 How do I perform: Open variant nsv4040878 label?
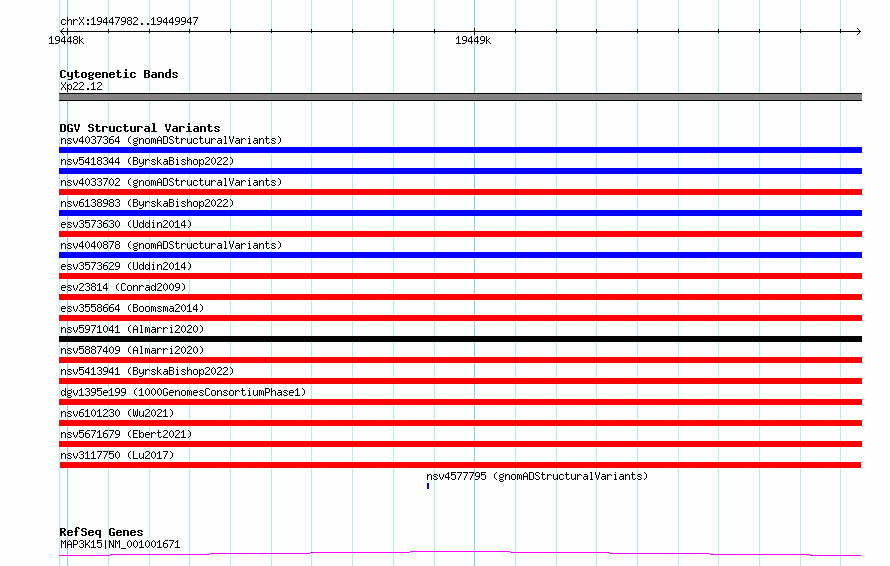click(171, 245)
